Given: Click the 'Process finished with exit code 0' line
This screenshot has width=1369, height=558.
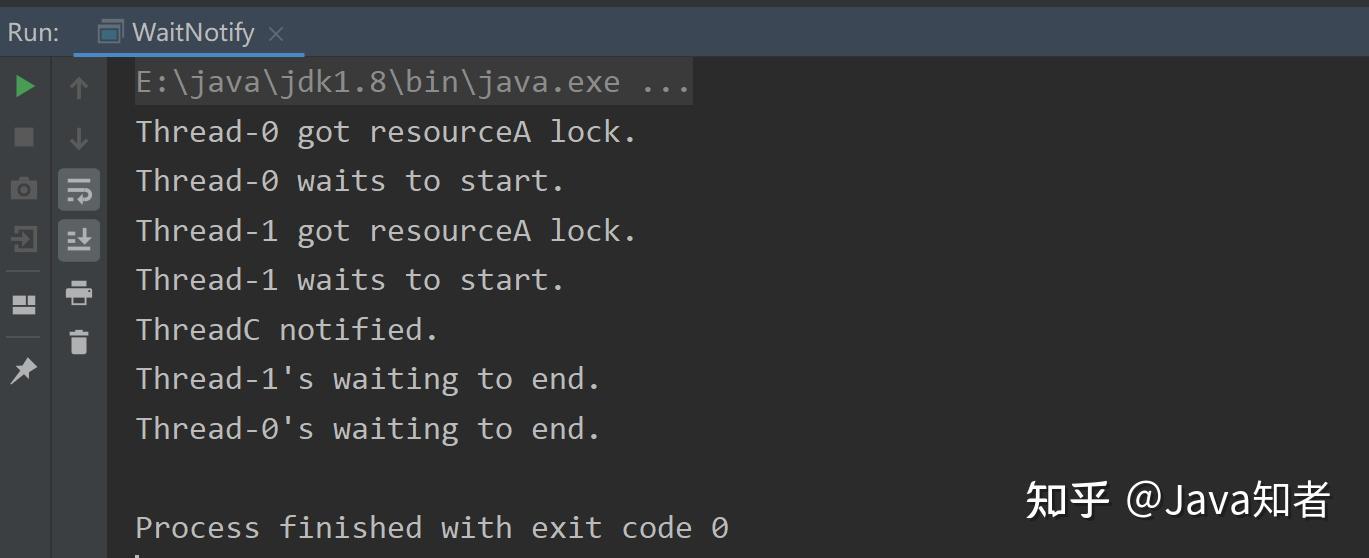Looking at the screenshot, I should pos(431,527).
